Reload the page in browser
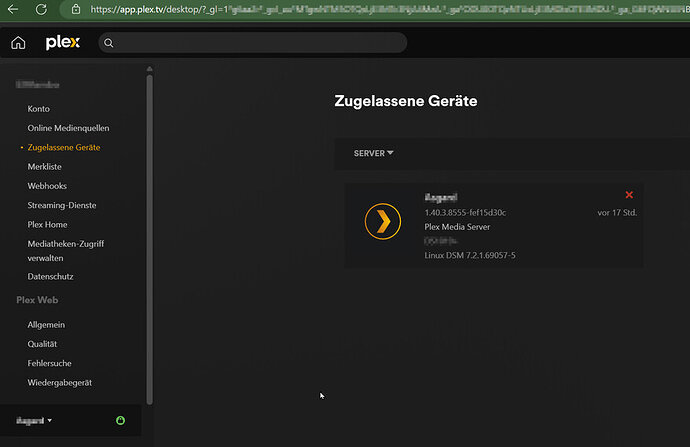 [41, 9]
